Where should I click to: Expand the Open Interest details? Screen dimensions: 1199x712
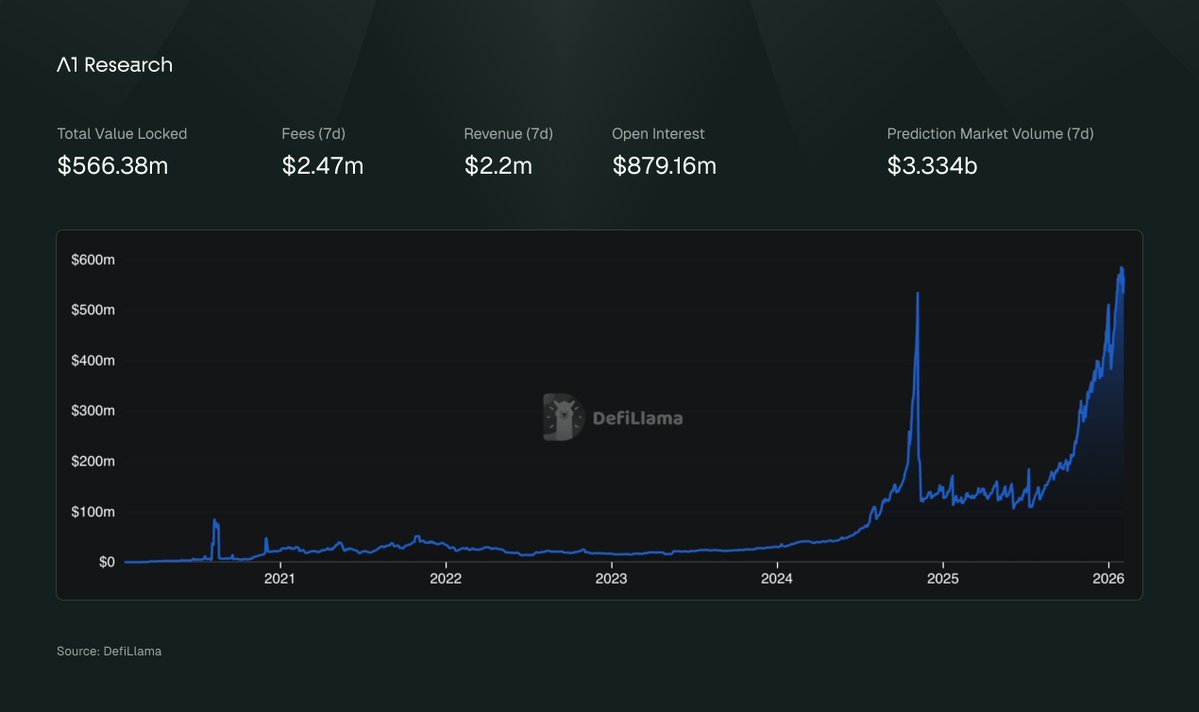[665, 165]
